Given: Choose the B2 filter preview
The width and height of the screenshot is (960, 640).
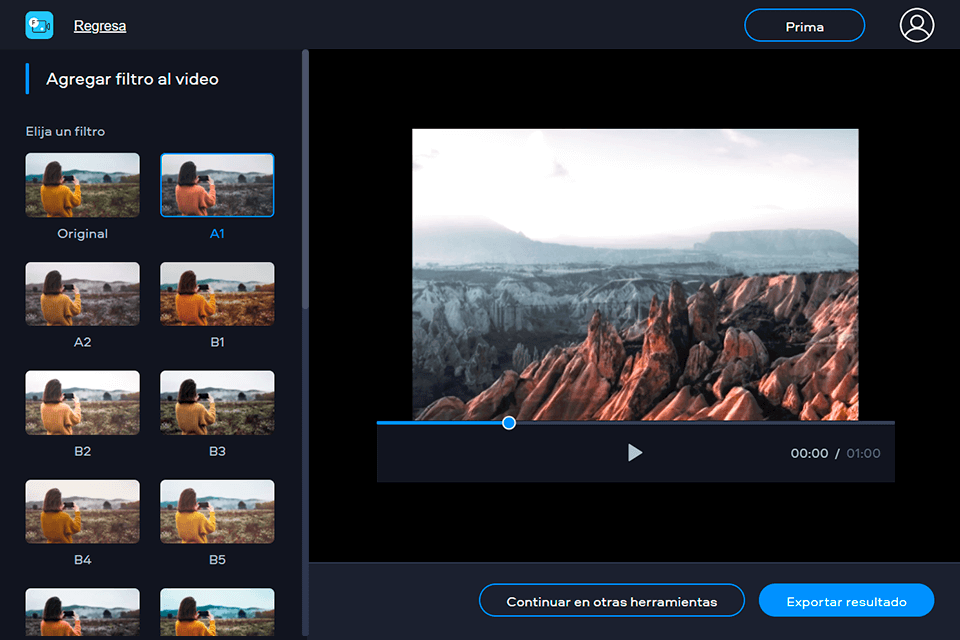Looking at the screenshot, I should coord(82,402).
